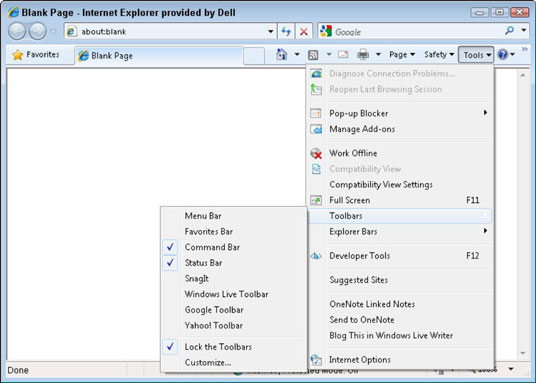Open OneNote Linked Notes

(x=400, y=304)
